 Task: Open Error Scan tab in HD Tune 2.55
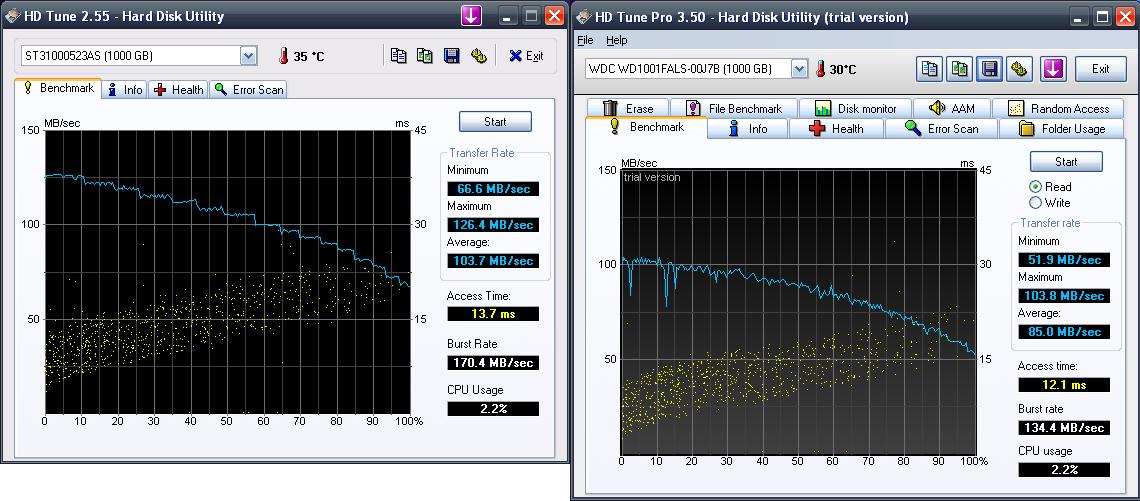[249, 89]
